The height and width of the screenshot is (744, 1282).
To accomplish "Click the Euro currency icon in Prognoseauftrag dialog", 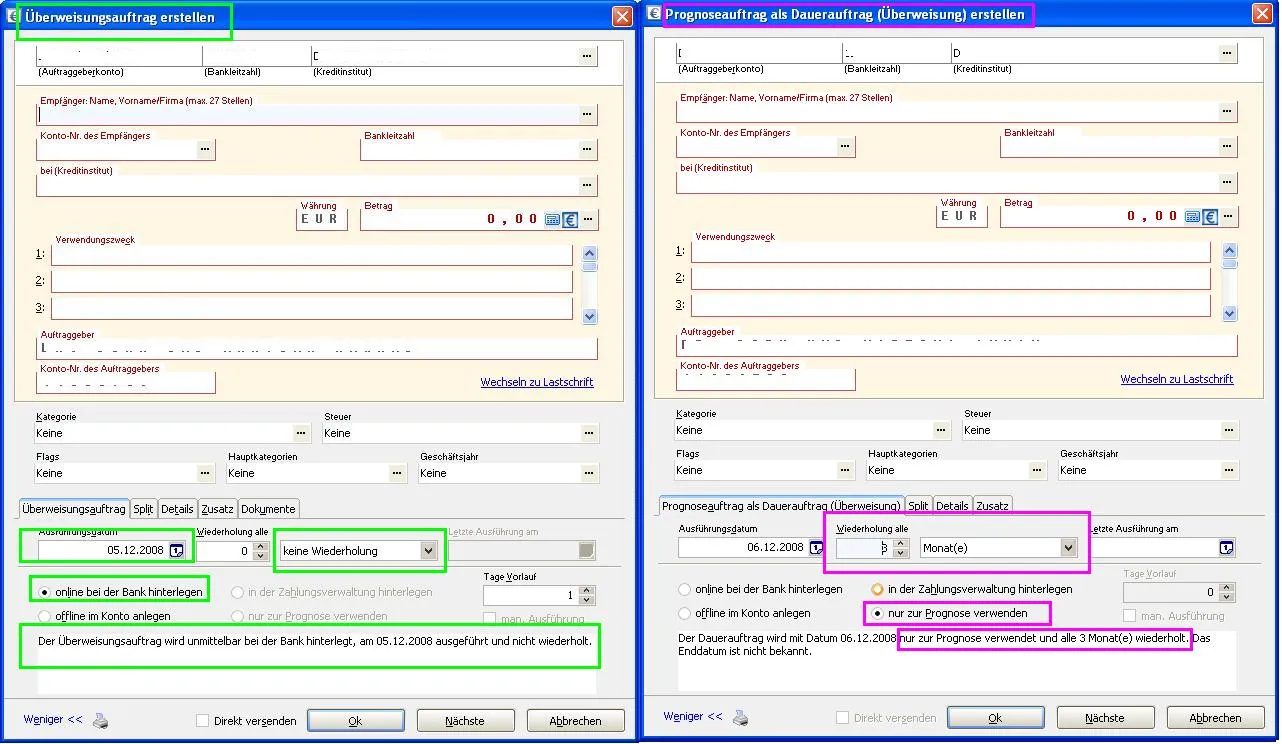I will point(1210,217).
